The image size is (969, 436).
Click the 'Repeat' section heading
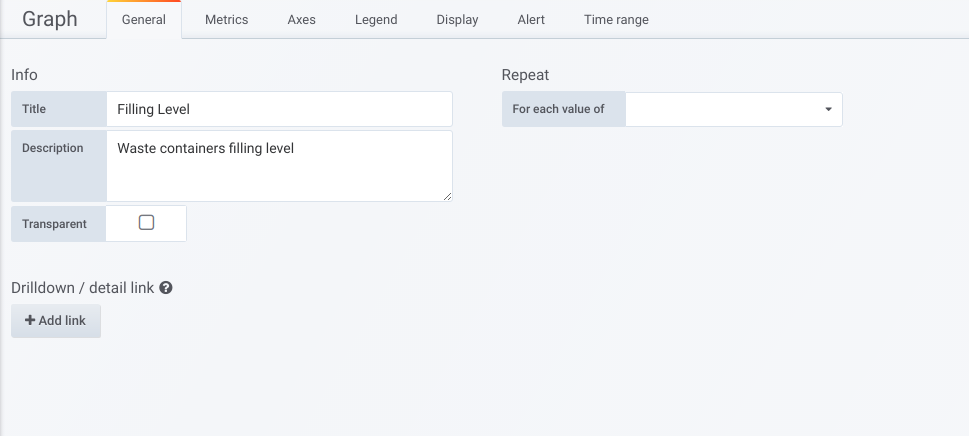click(x=525, y=75)
